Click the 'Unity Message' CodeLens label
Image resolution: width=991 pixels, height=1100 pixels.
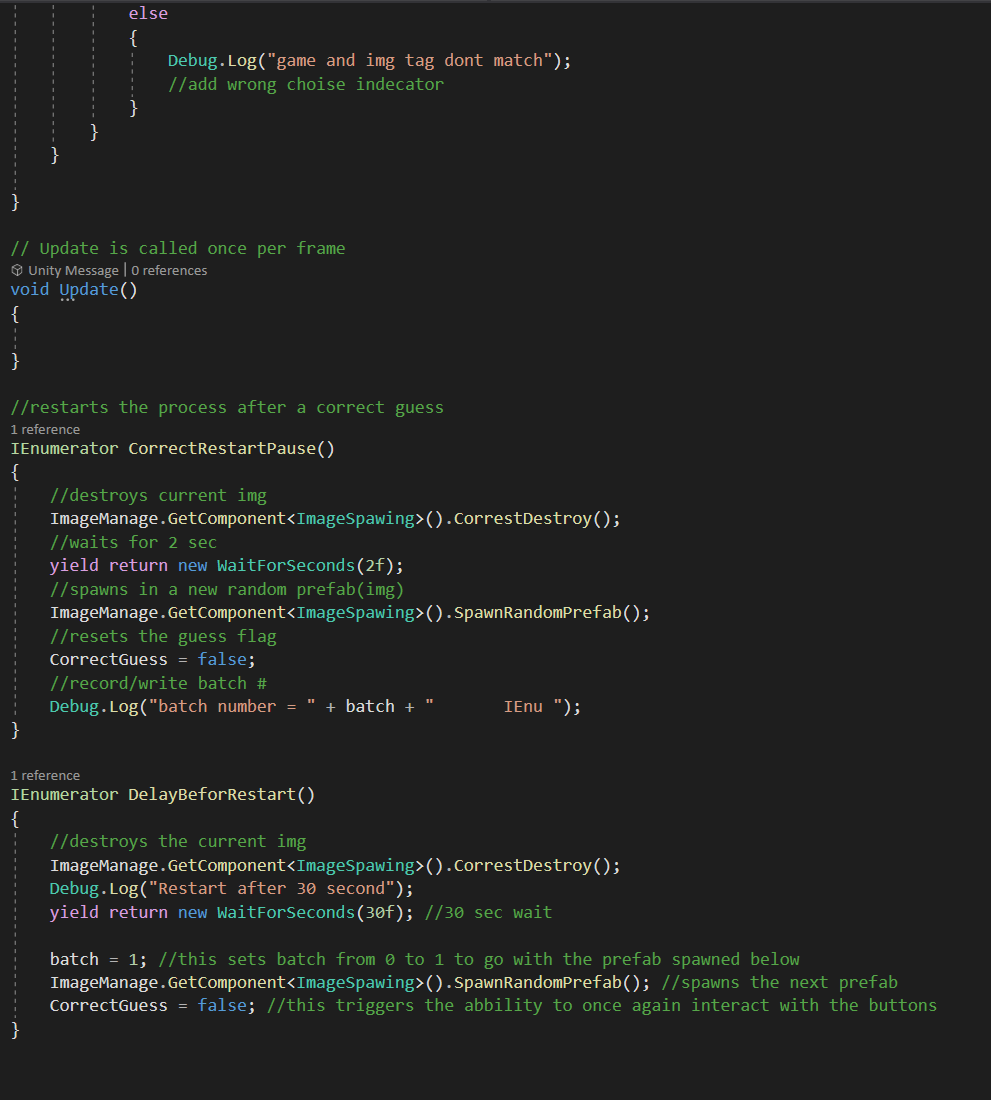[73, 270]
